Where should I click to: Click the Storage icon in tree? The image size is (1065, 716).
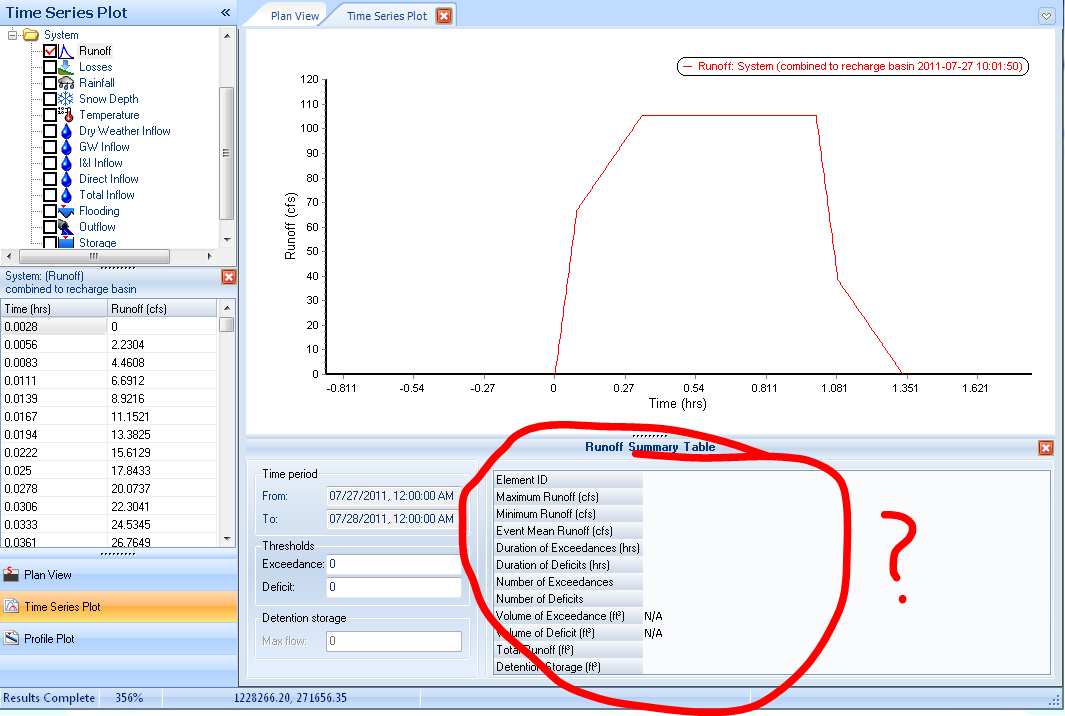click(x=66, y=242)
